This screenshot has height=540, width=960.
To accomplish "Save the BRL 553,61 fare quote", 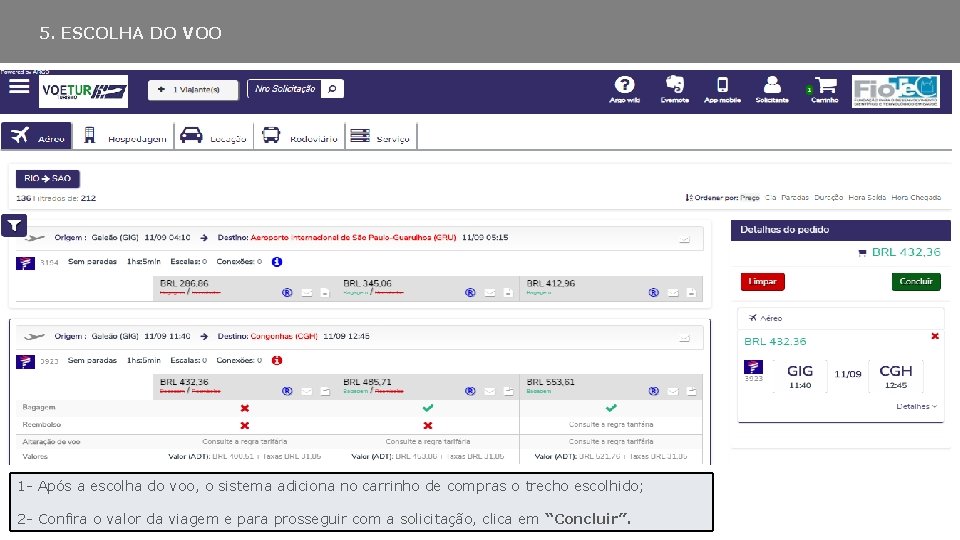I will pos(692,391).
